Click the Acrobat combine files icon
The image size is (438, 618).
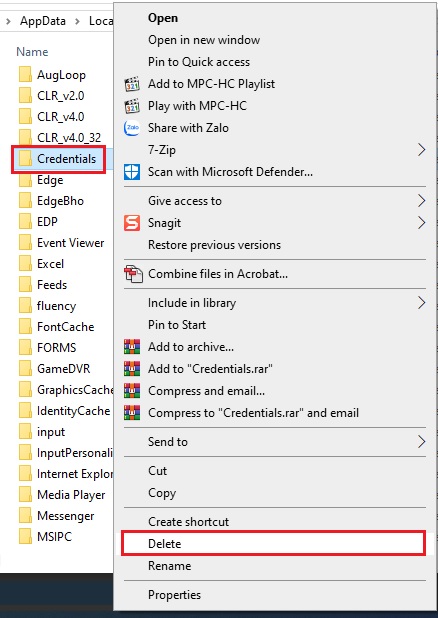(133, 274)
